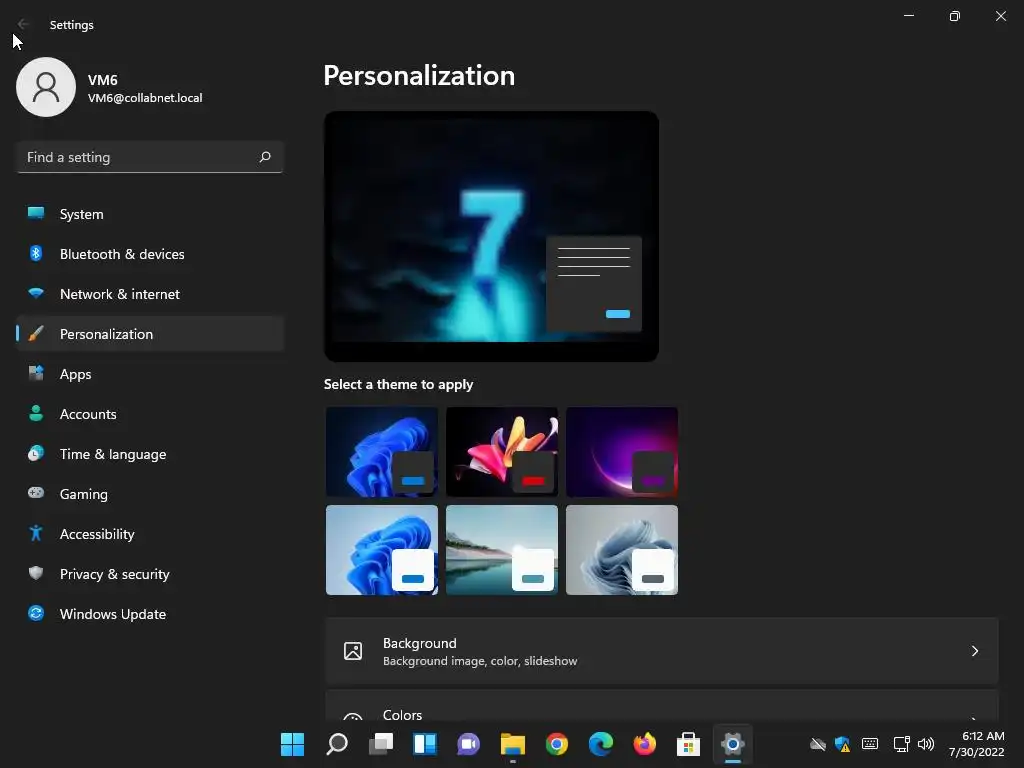Viewport: 1024px width, 768px height.
Task: Click the volume speaker tray icon
Action: coord(926,744)
